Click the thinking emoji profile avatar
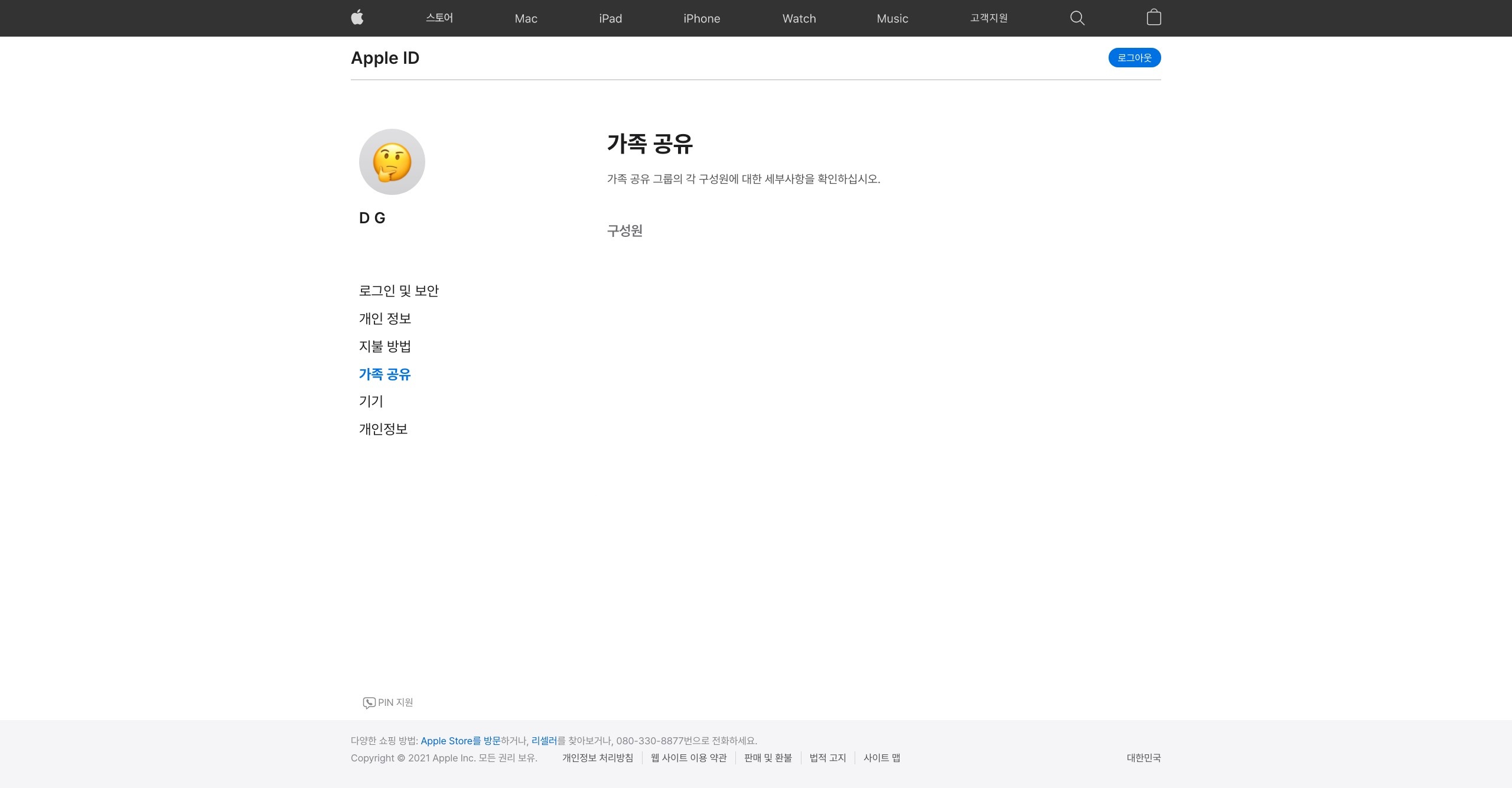This screenshot has width=1512, height=788. 392,162
